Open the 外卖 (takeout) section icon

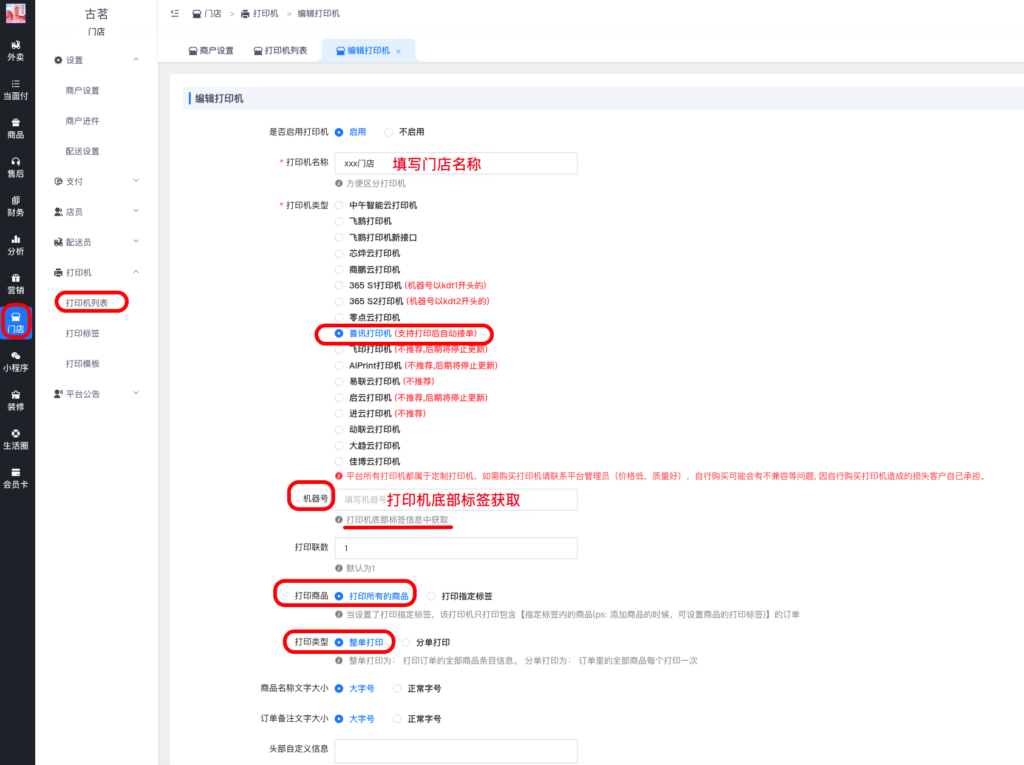pyautogui.click(x=16, y=49)
